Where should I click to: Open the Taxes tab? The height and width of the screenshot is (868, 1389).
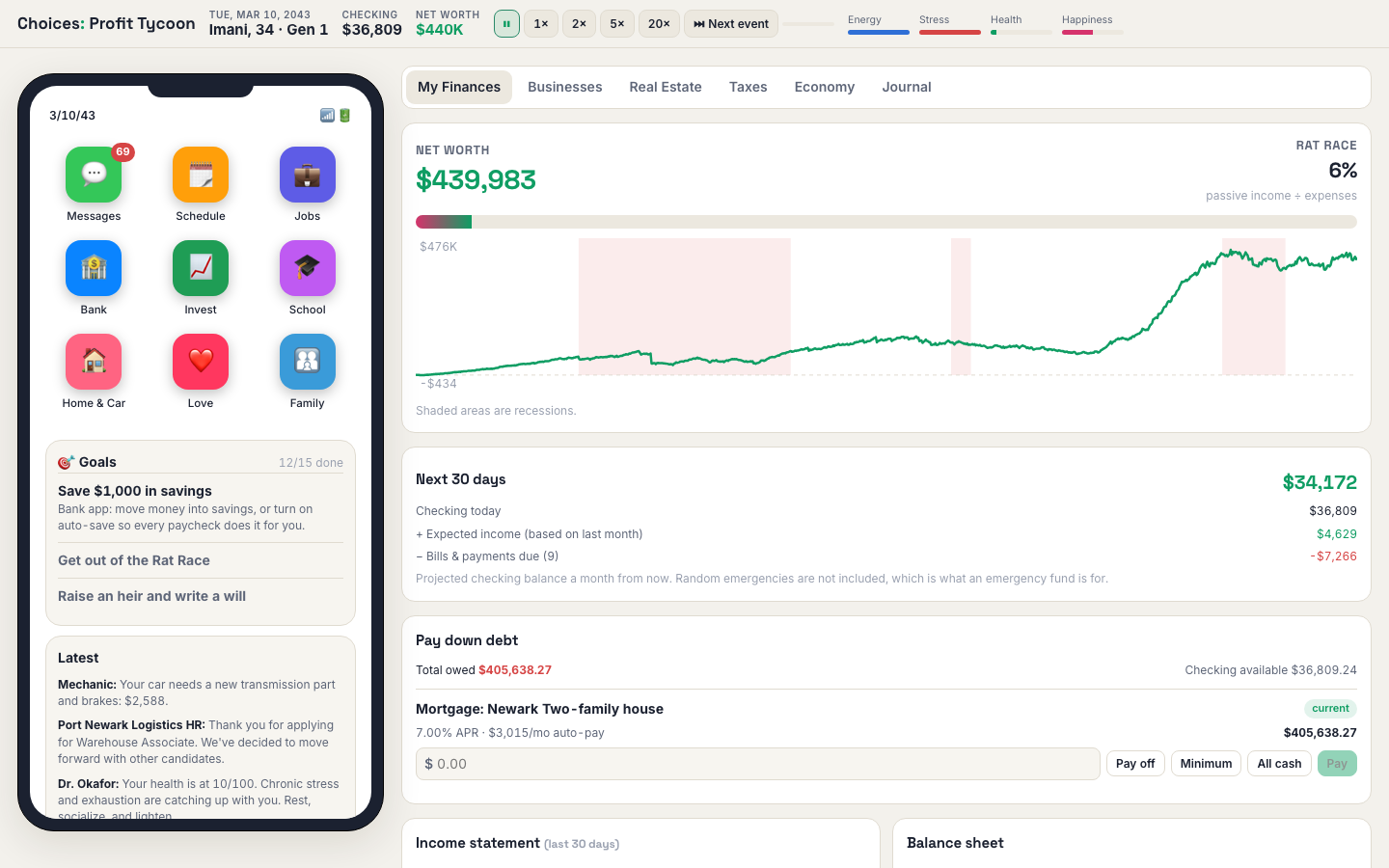tap(749, 87)
